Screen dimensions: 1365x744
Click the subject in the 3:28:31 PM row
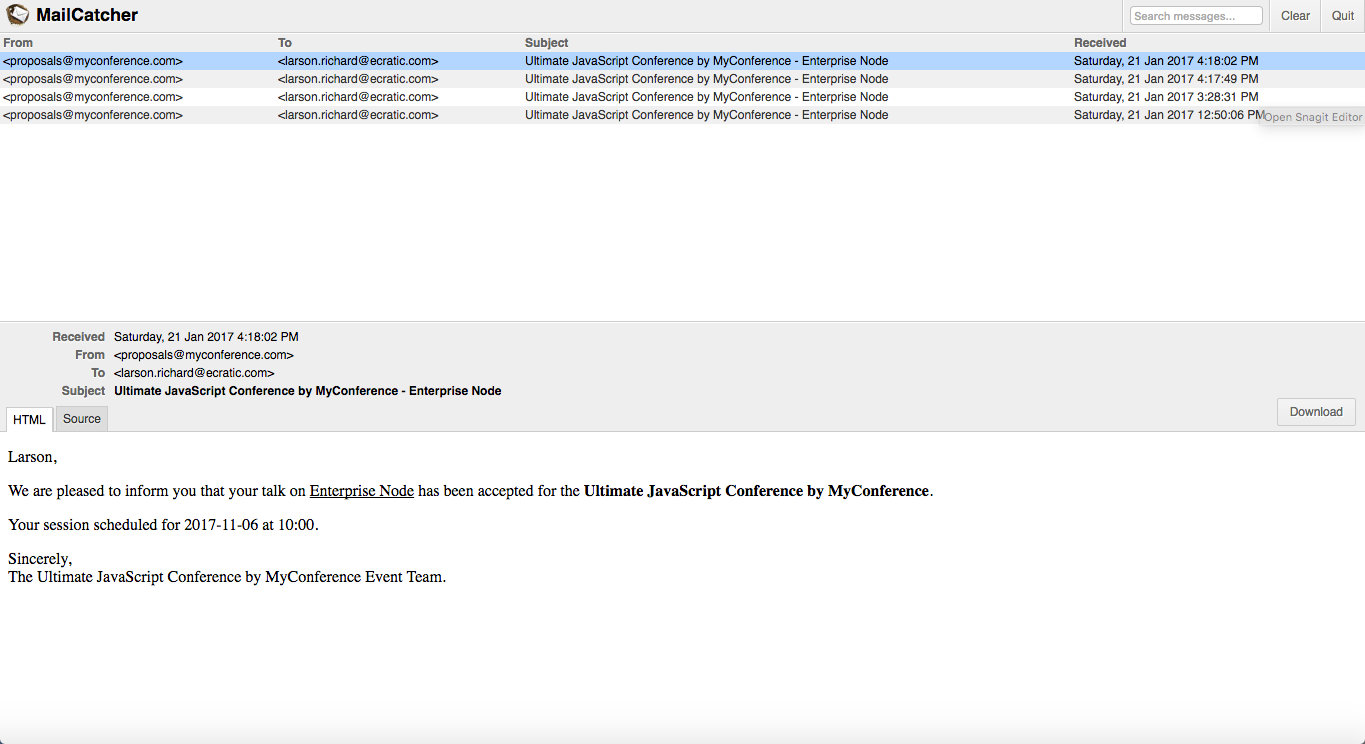707,97
